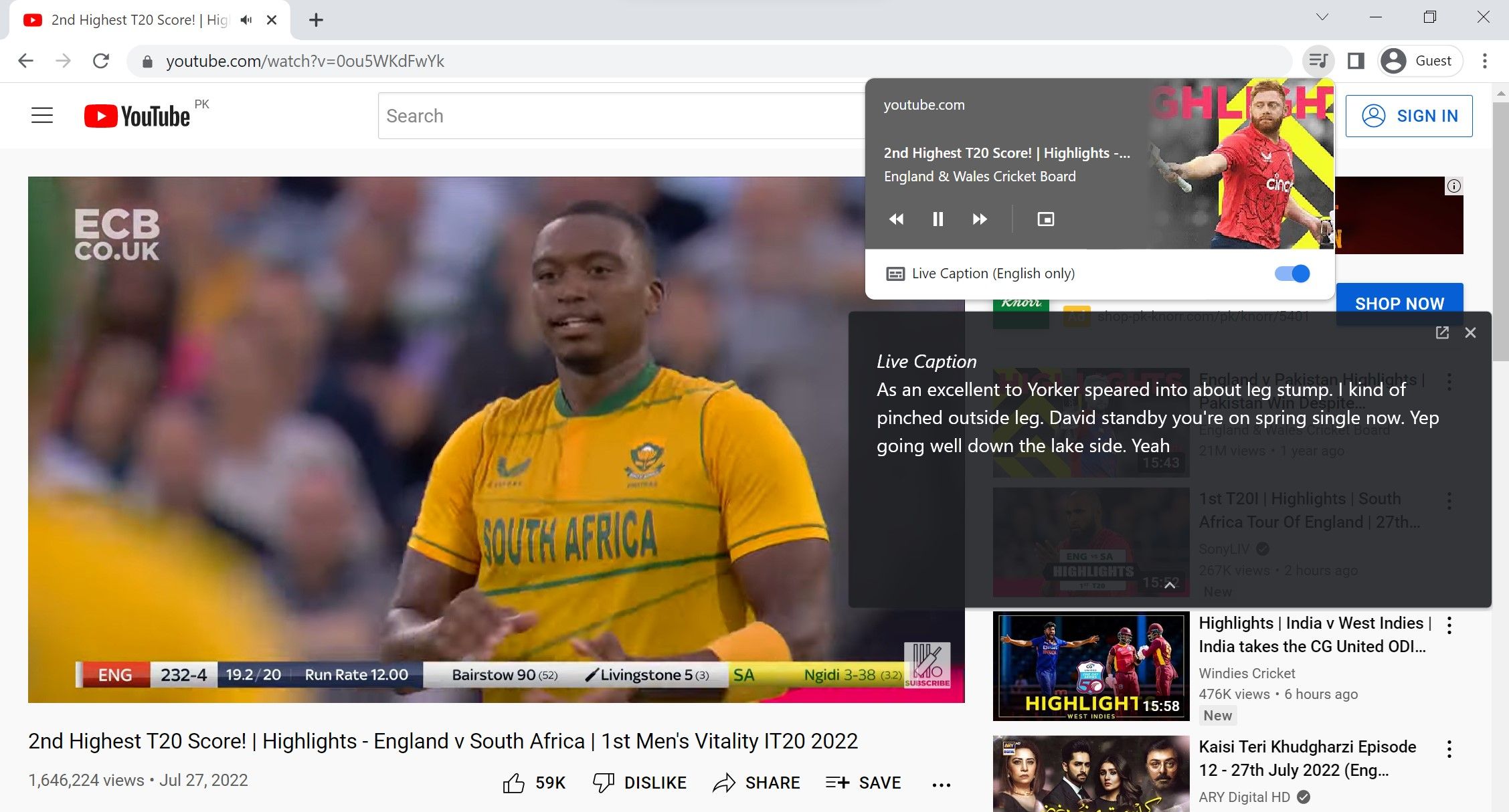Select the 2nd Highest T20 Score tab
1509x812 pixels.
pyautogui.click(x=150, y=20)
